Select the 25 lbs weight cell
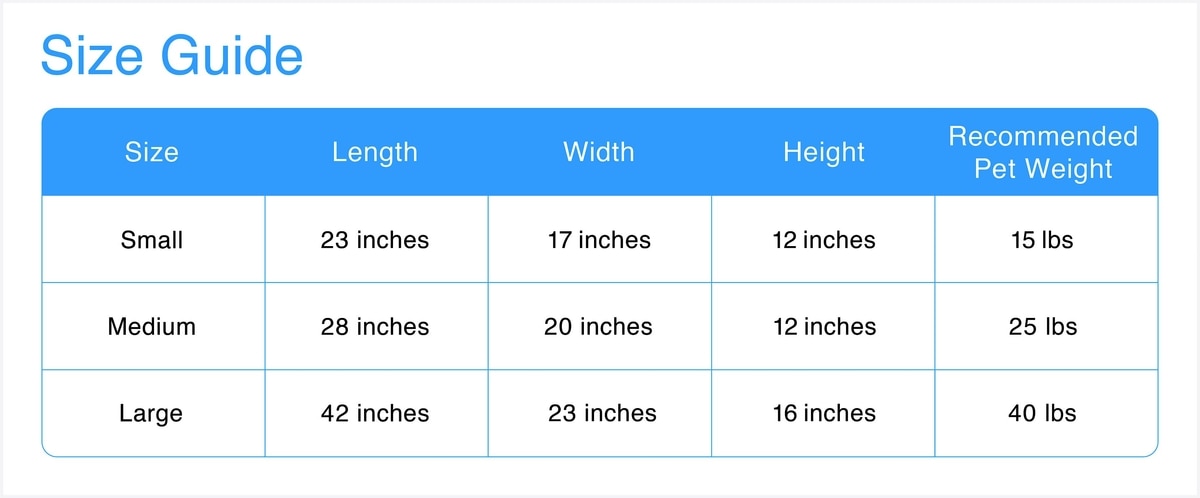This screenshot has width=1200, height=498. [x=1043, y=327]
